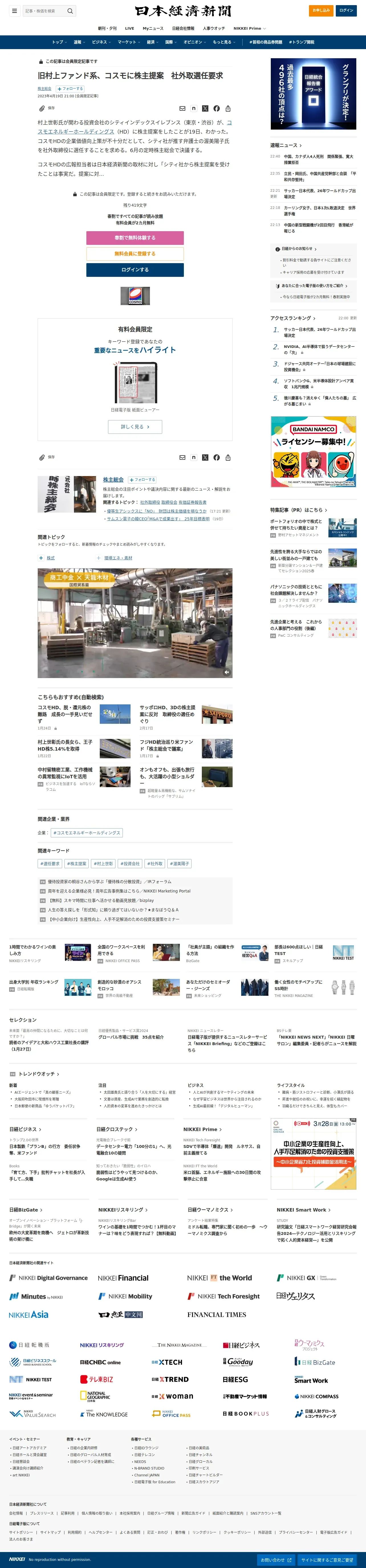Expand the アクセスランキング section chevron
The image size is (366, 1568).
pyautogui.click(x=314, y=318)
